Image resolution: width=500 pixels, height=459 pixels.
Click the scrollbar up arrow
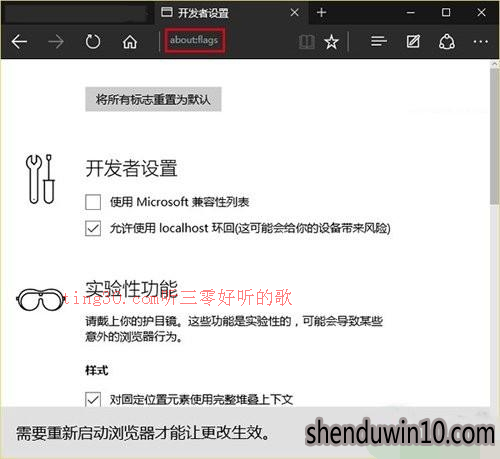pos(495,64)
